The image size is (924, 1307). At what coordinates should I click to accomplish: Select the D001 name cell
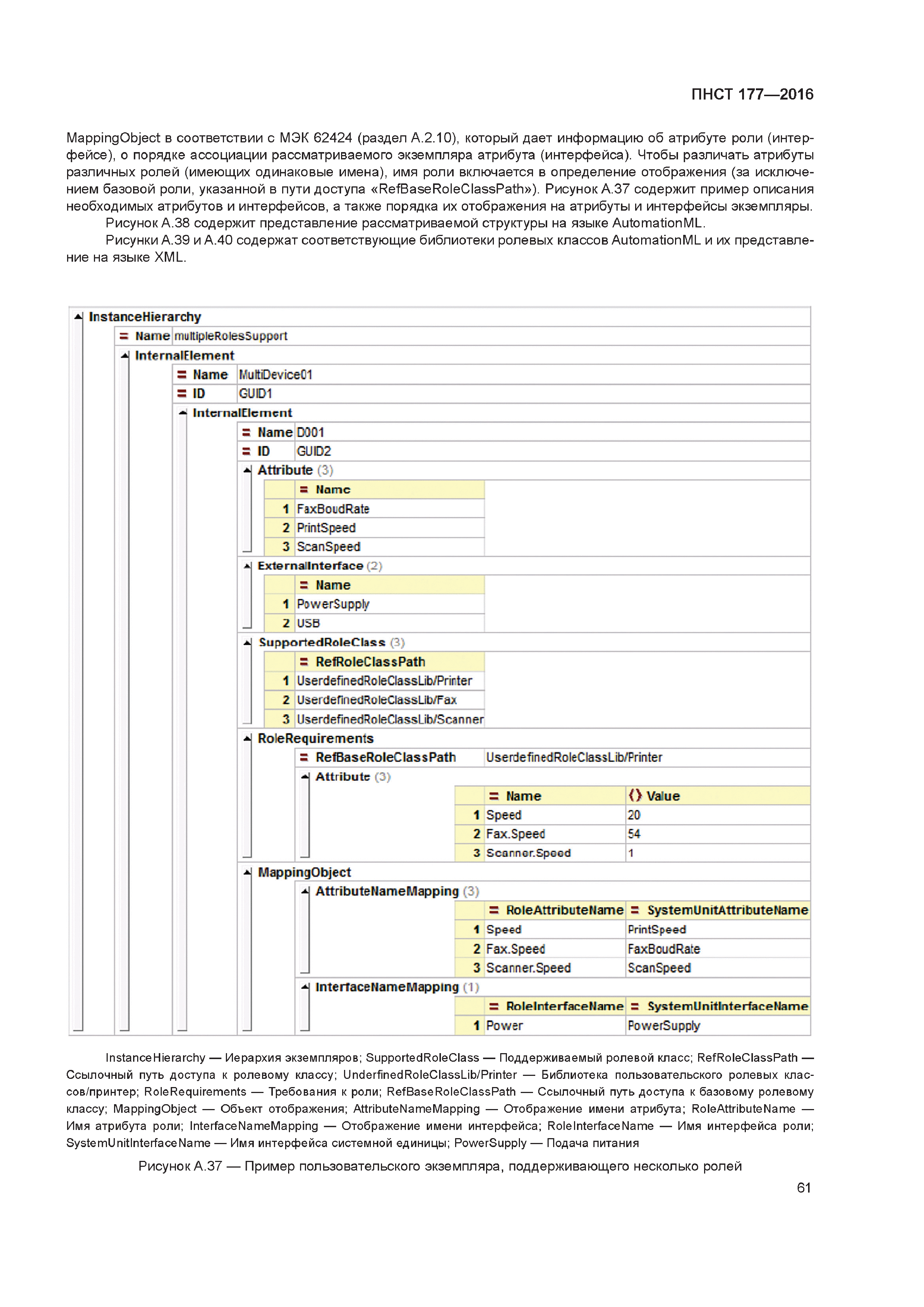pos(553,433)
